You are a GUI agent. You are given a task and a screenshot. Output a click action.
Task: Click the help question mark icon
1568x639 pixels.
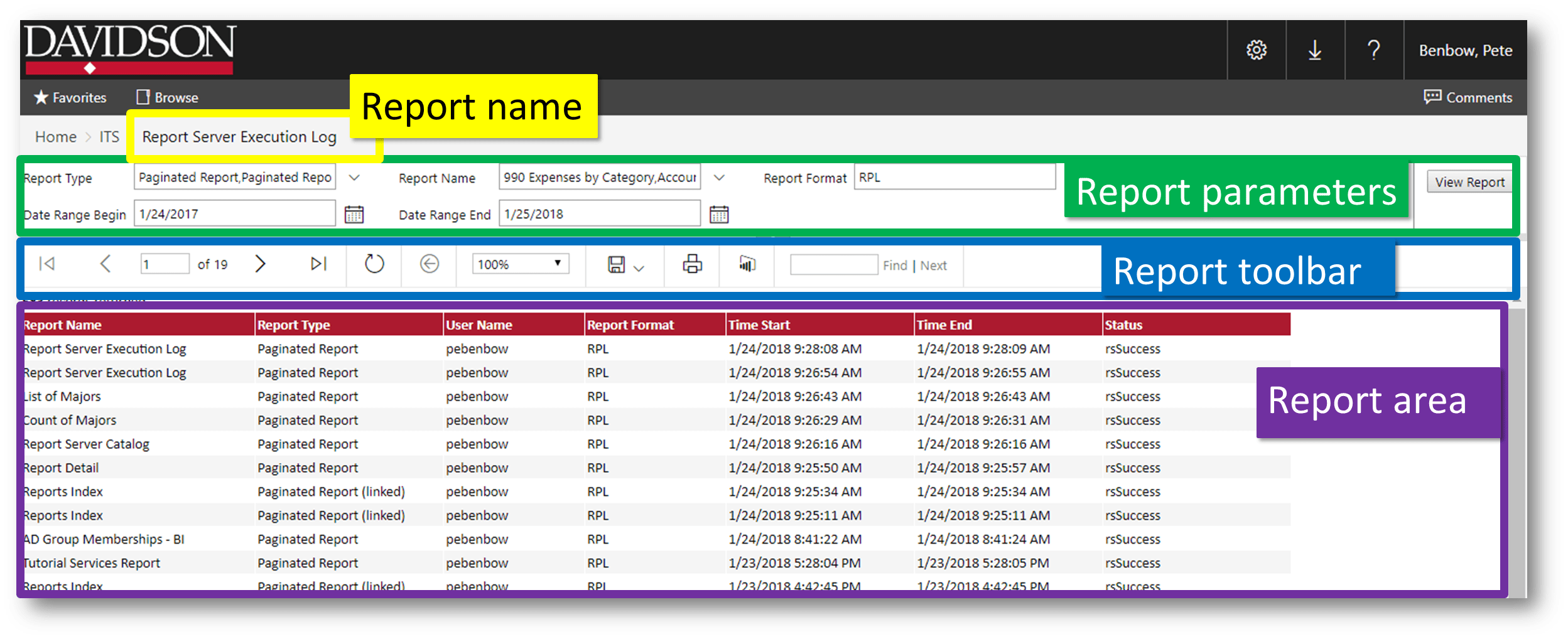tap(1374, 50)
